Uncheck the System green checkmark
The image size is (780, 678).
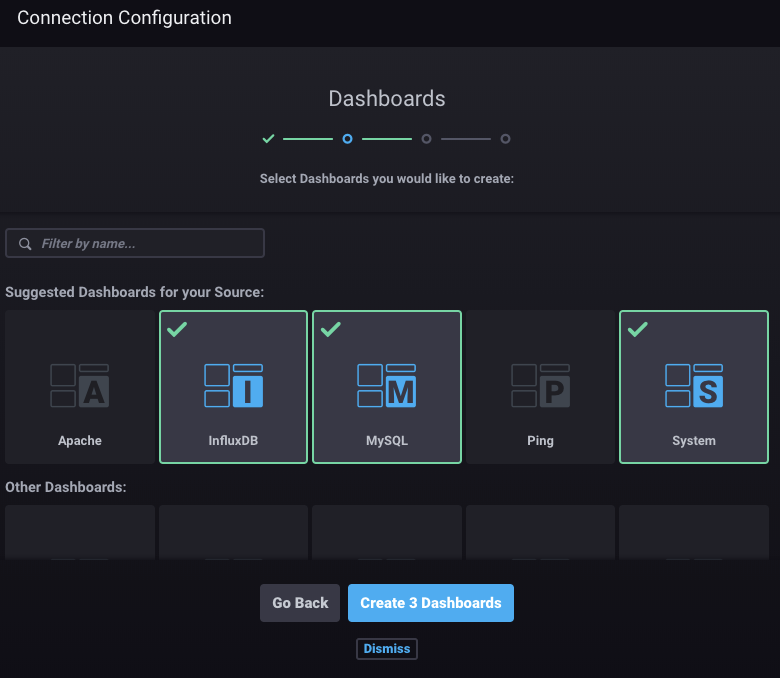coord(638,329)
